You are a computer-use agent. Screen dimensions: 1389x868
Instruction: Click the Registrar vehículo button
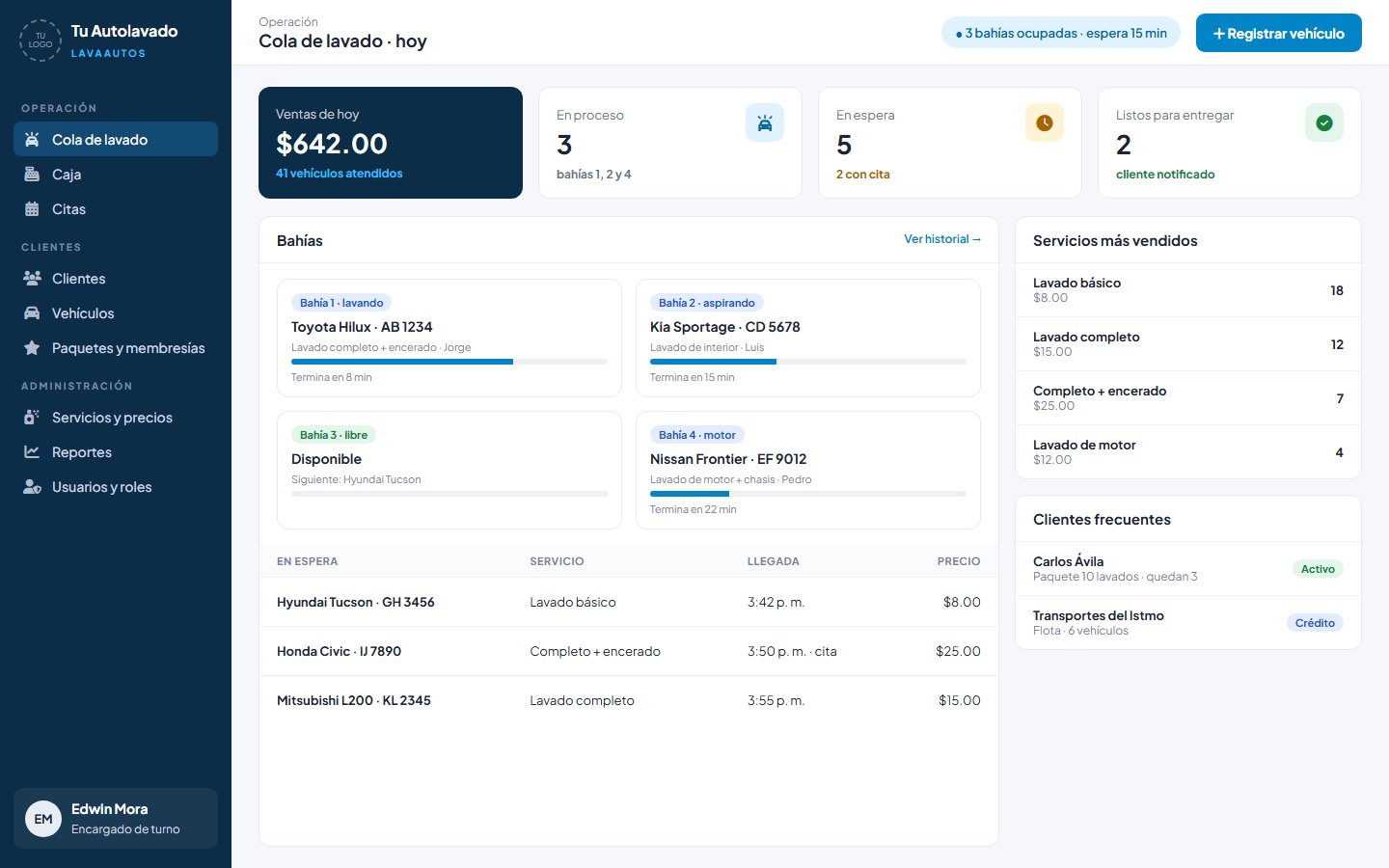tap(1279, 33)
